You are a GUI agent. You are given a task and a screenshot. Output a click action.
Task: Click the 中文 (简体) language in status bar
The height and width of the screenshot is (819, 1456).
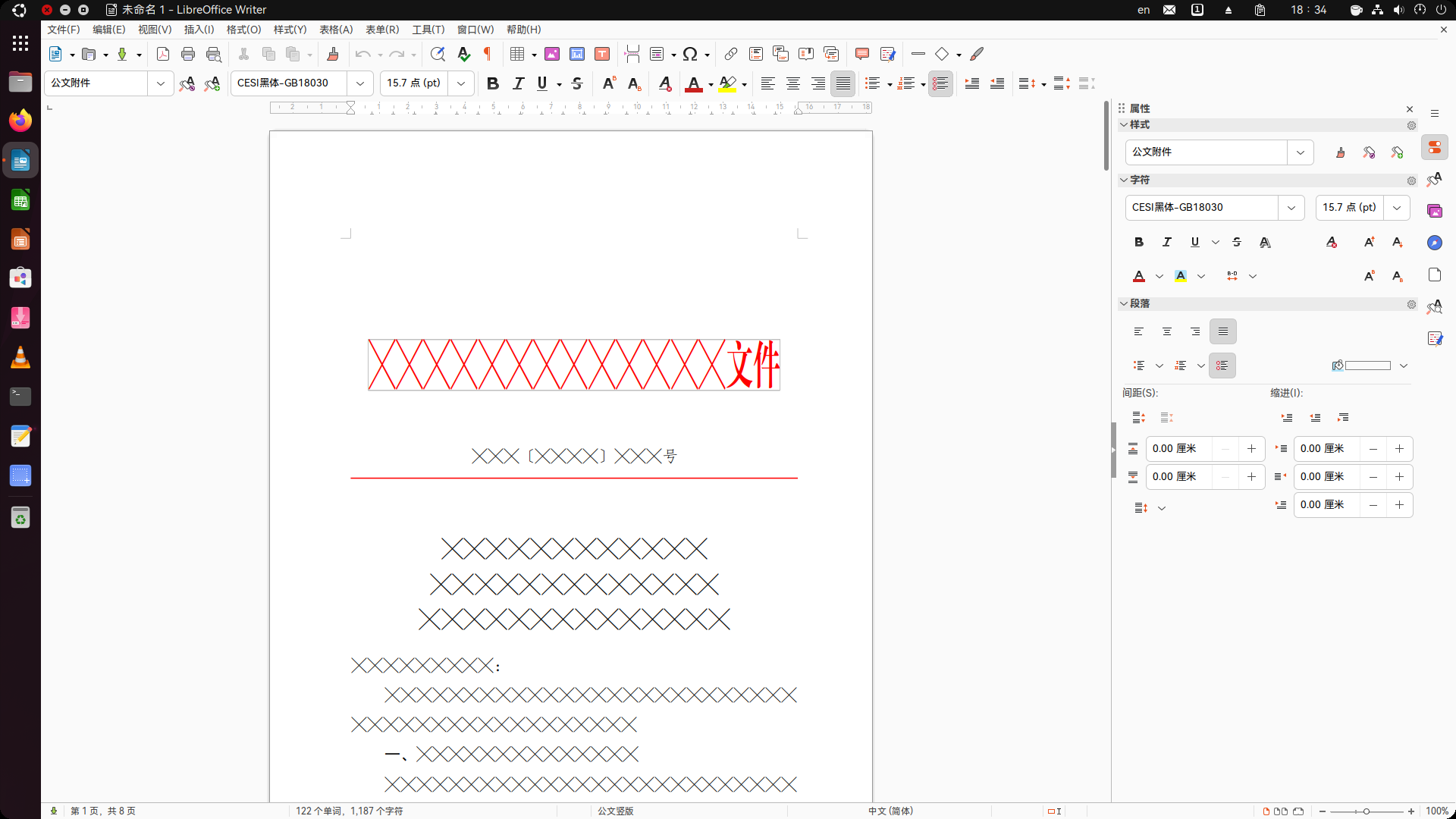tap(890, 811)
